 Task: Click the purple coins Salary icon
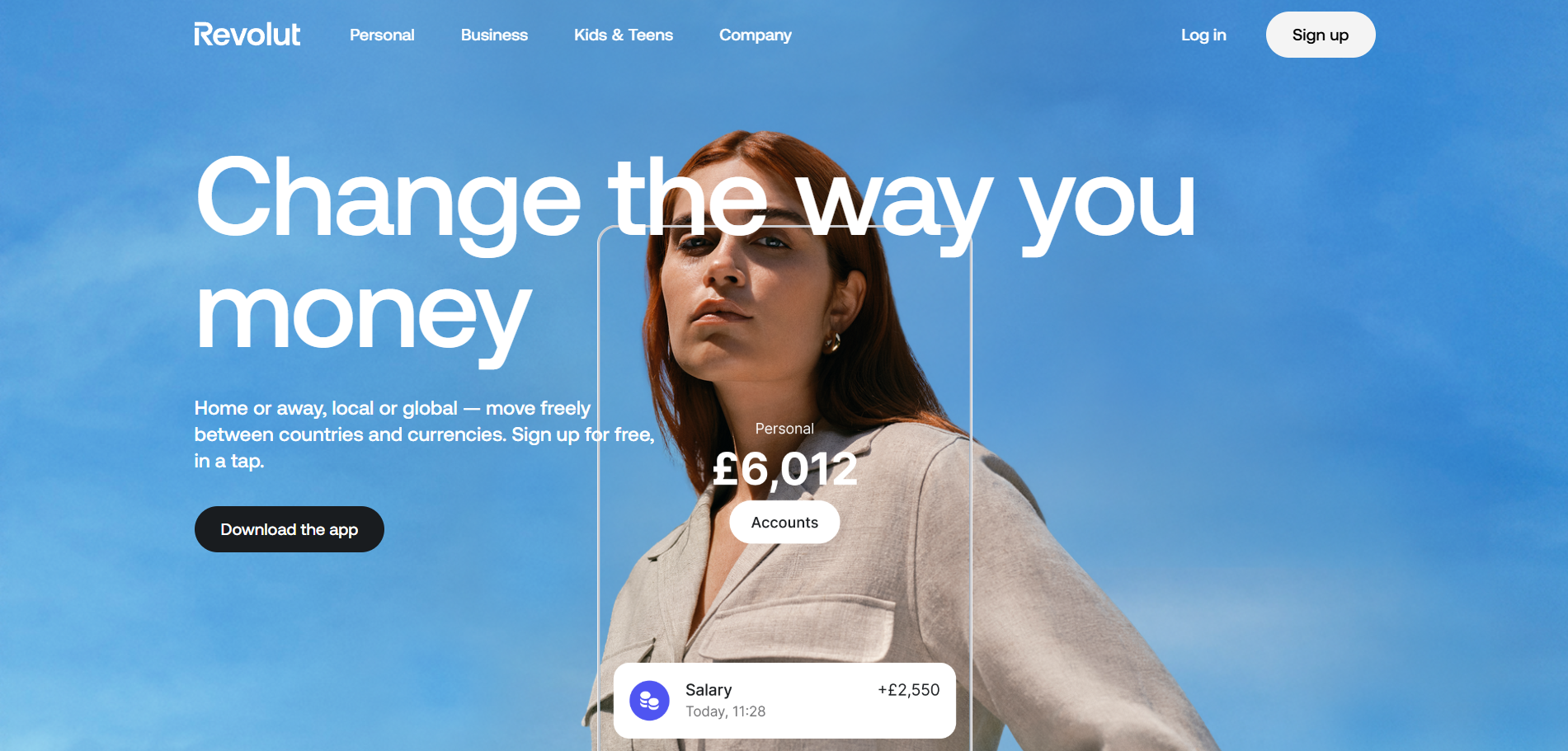[x=649, y=701]
